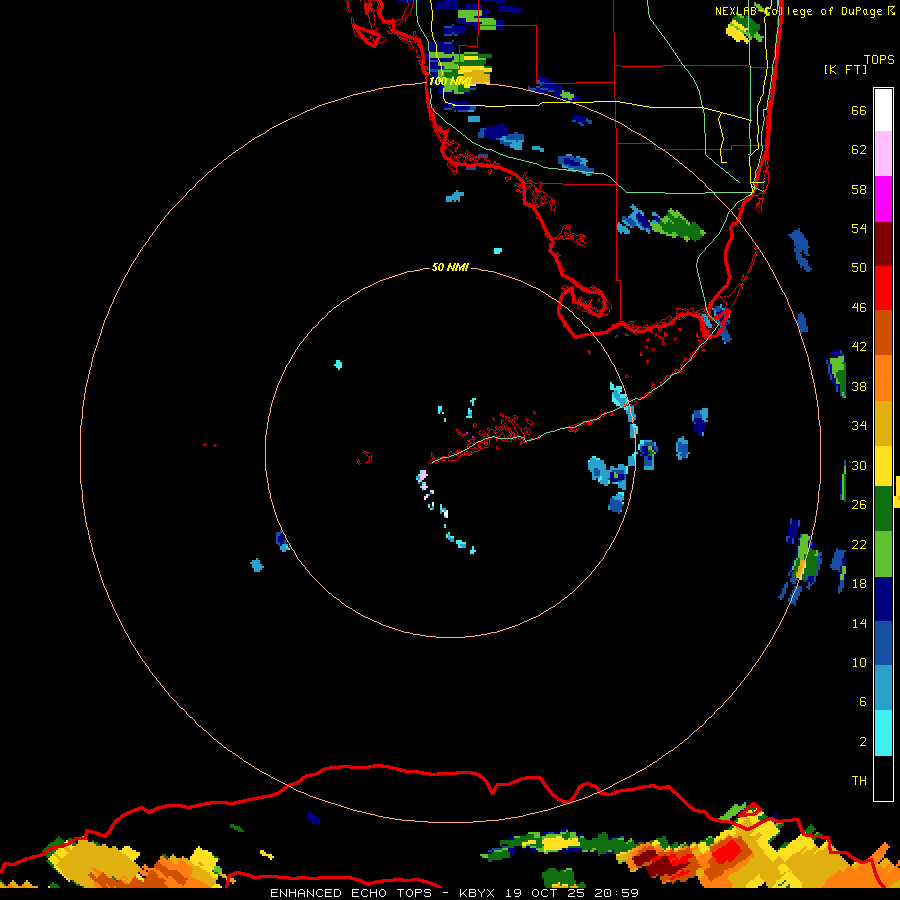Click the "38" legend value

pyautogui.click(x=859, y=386)
